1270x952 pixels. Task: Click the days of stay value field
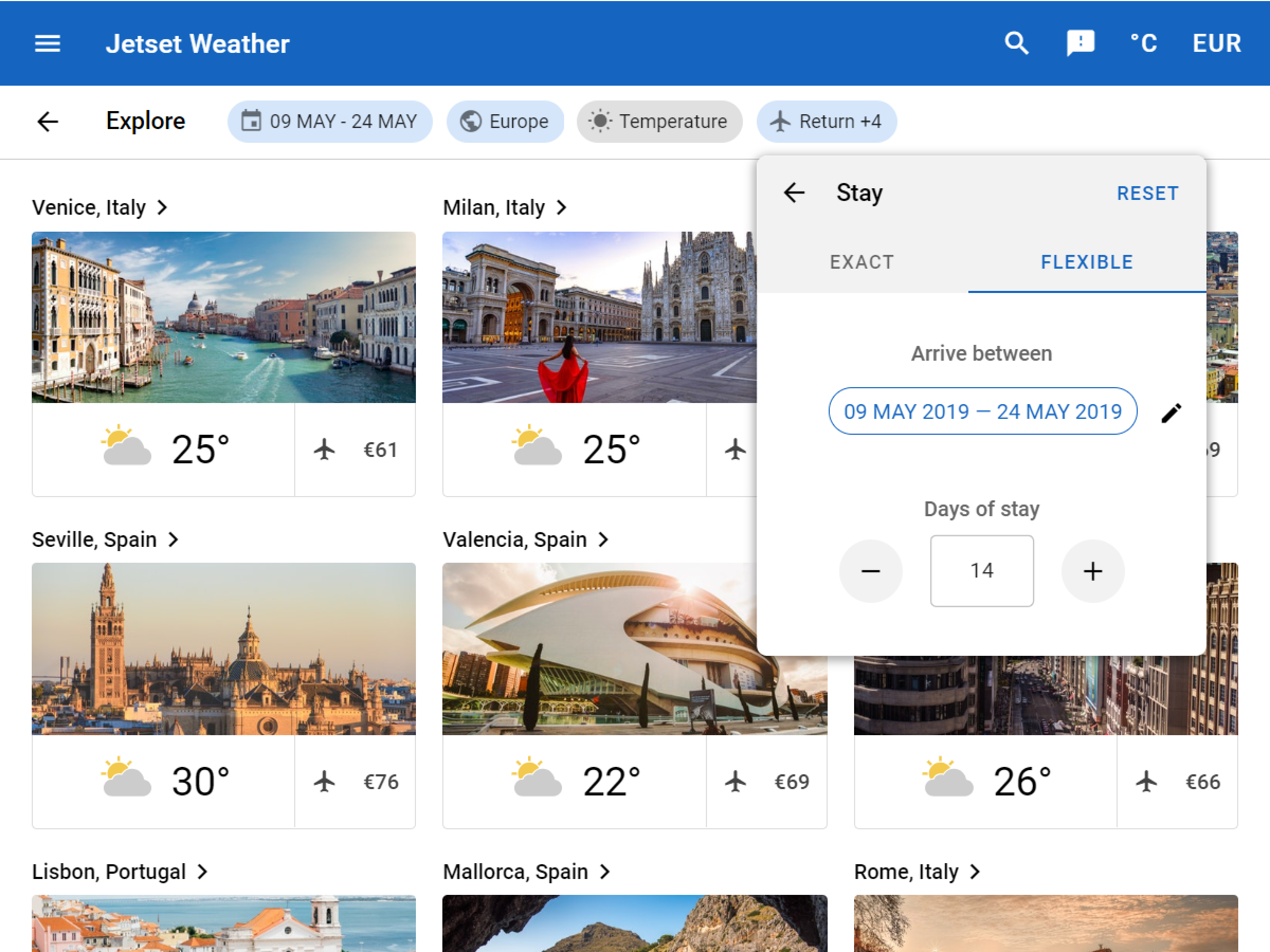click(981, 570)
